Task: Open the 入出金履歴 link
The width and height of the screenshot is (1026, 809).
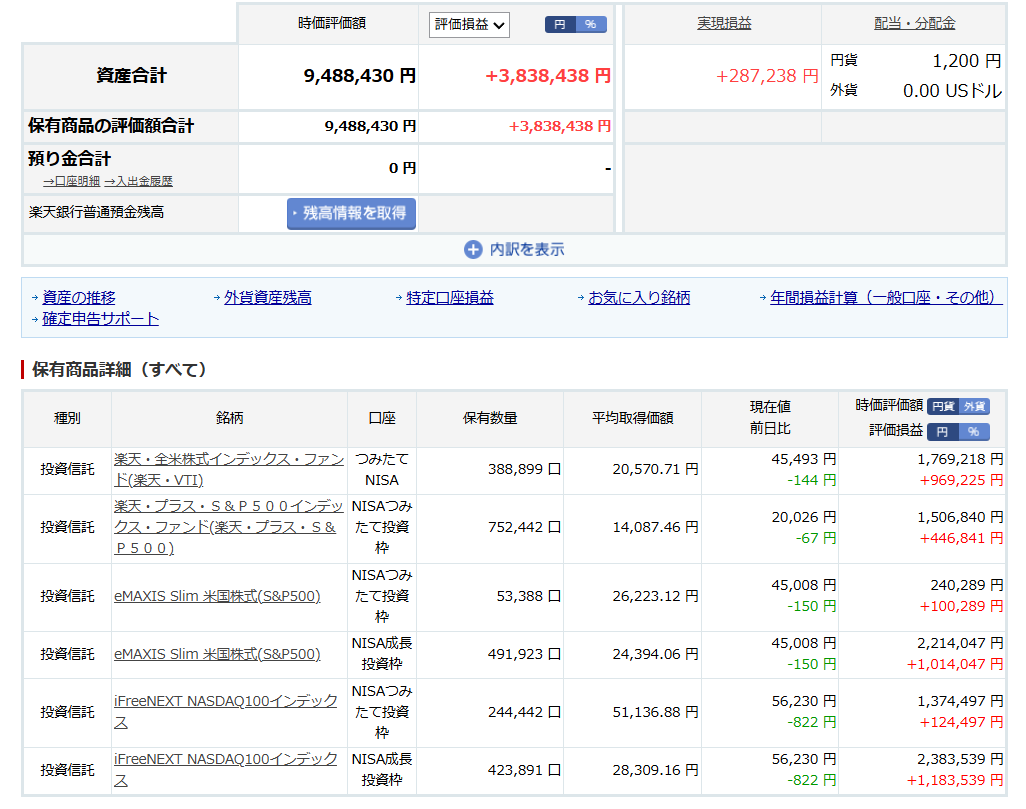Action: [x=138, y=181]
